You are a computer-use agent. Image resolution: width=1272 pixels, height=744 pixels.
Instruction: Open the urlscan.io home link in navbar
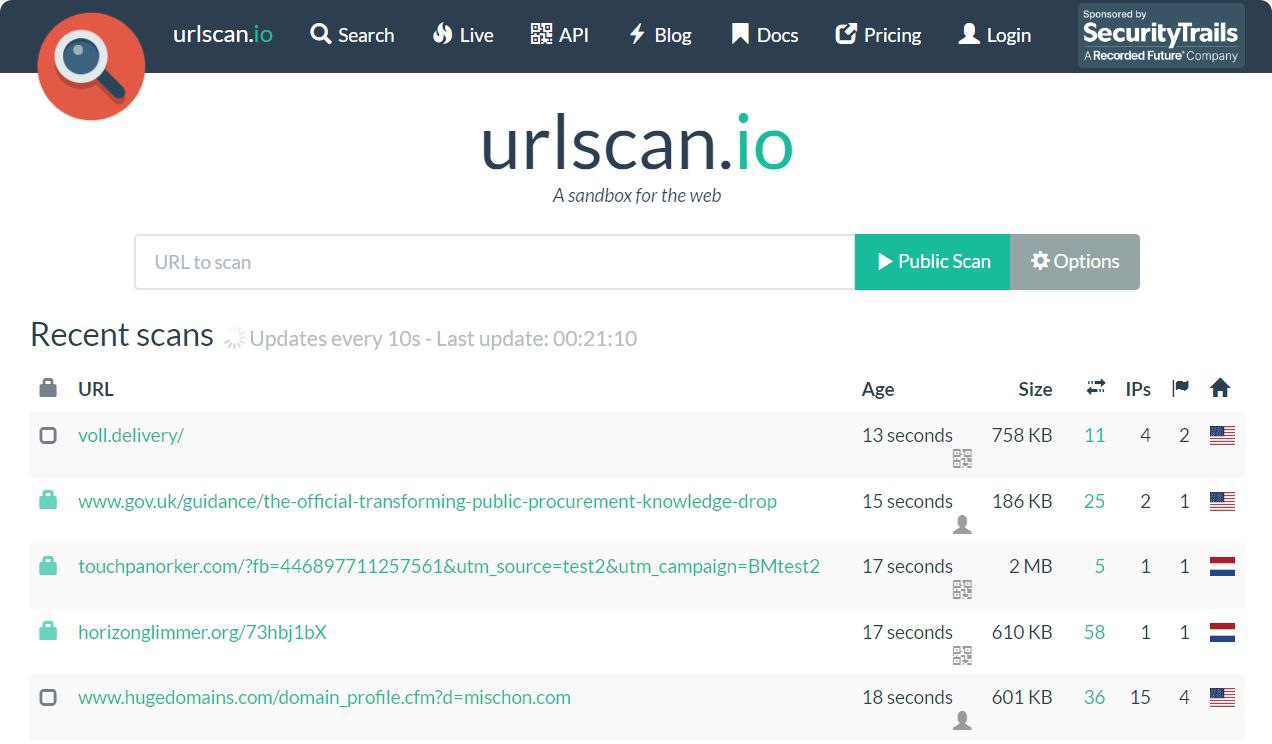(x=223, y=34)
